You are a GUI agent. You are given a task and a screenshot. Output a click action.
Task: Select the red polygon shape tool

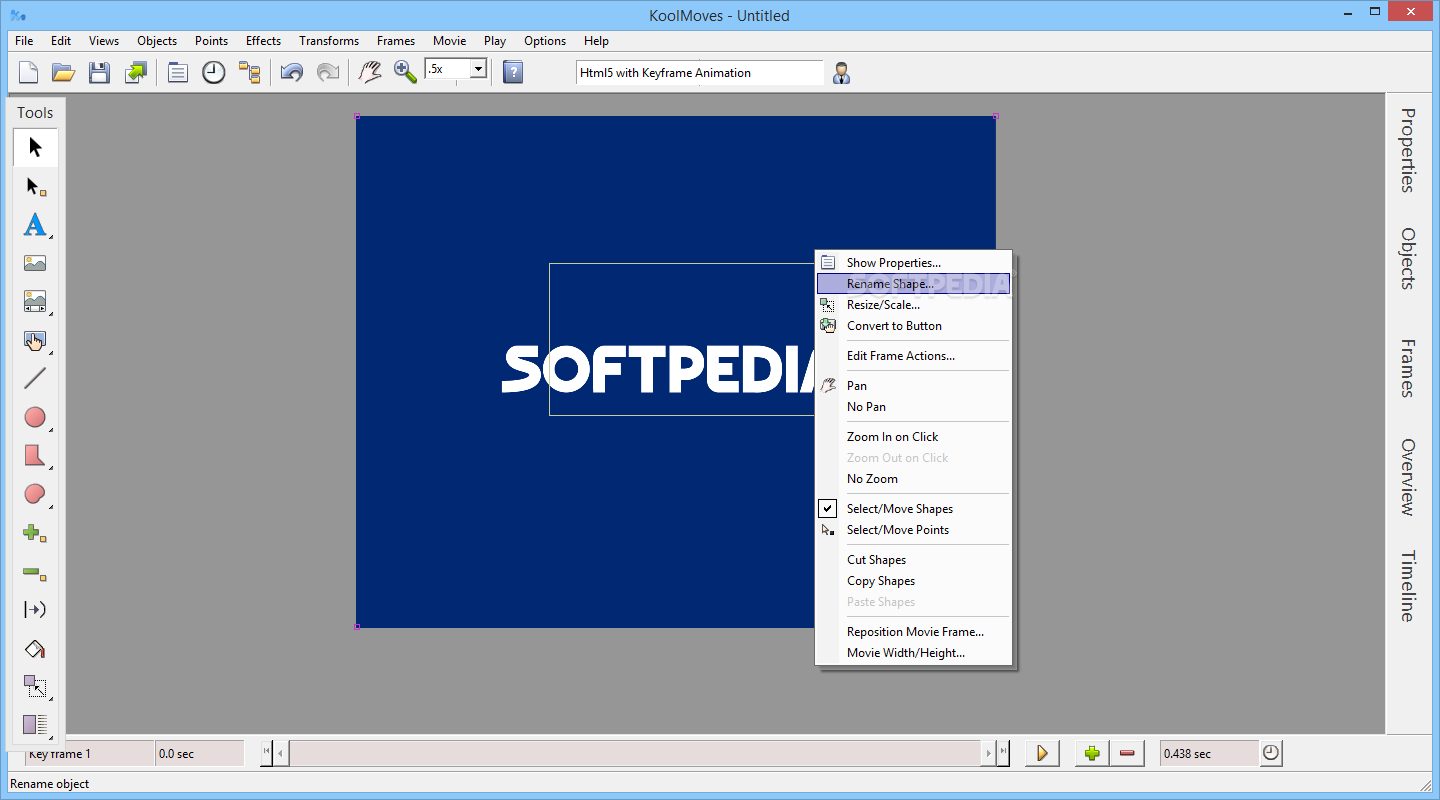click(35, 455)
